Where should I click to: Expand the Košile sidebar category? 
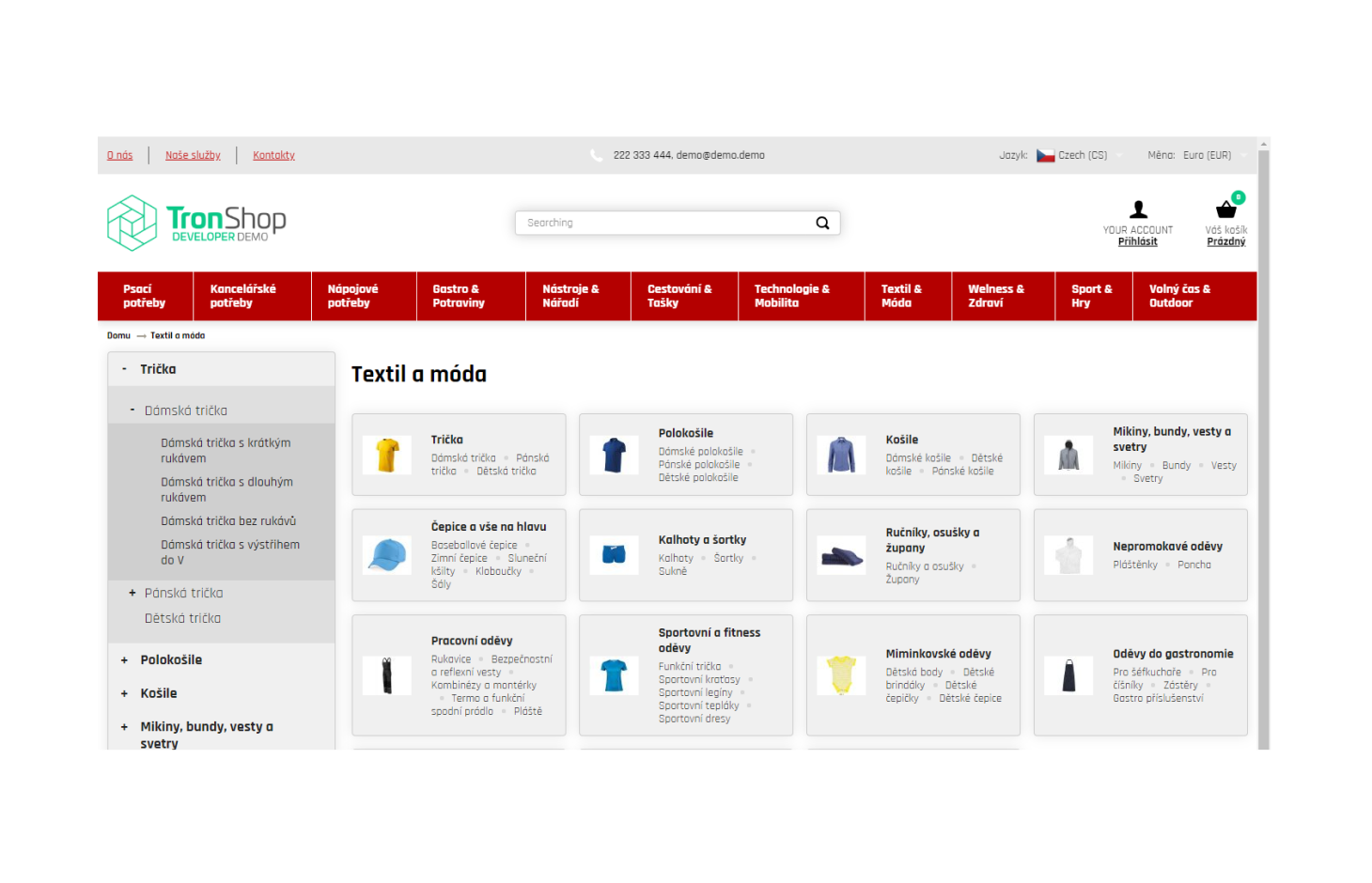click(124, 694)
